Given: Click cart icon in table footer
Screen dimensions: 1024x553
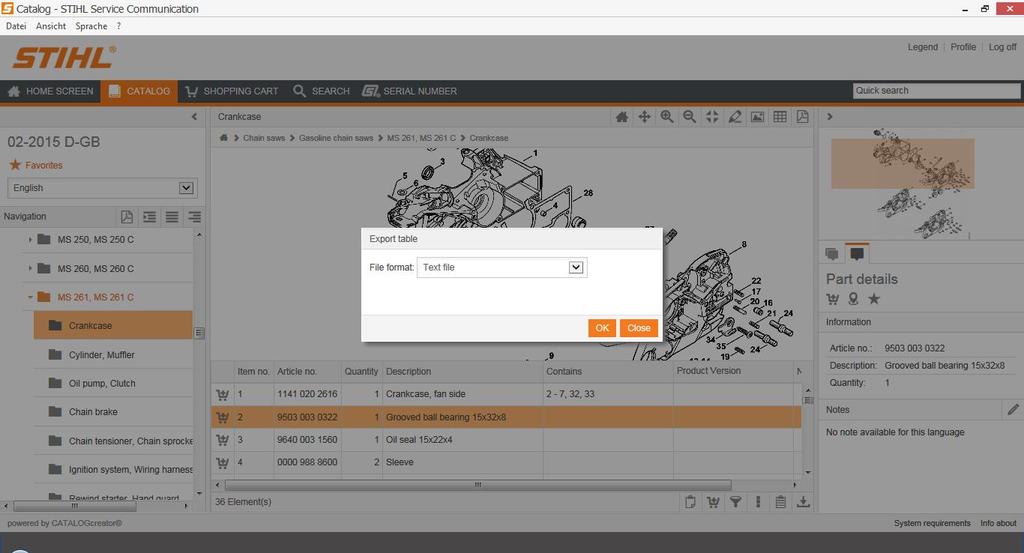Looking at the screenshot, I should (713, 501).
